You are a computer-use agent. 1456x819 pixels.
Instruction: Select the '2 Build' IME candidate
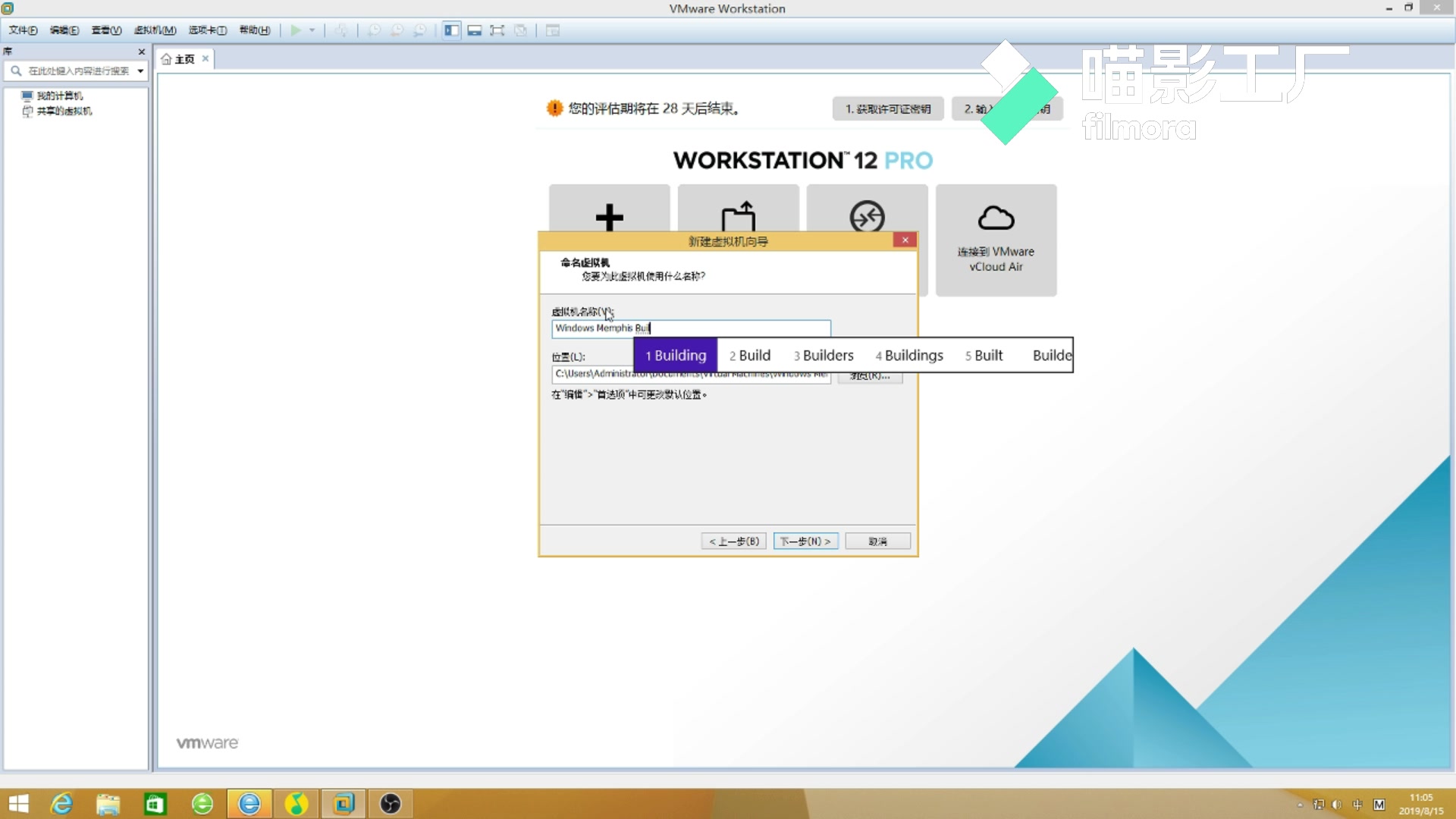[749, 355]
